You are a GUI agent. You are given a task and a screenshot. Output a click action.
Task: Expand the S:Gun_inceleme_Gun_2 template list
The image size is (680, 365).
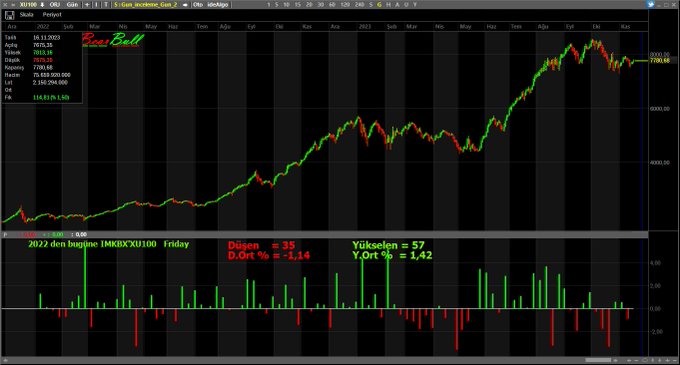146,4
